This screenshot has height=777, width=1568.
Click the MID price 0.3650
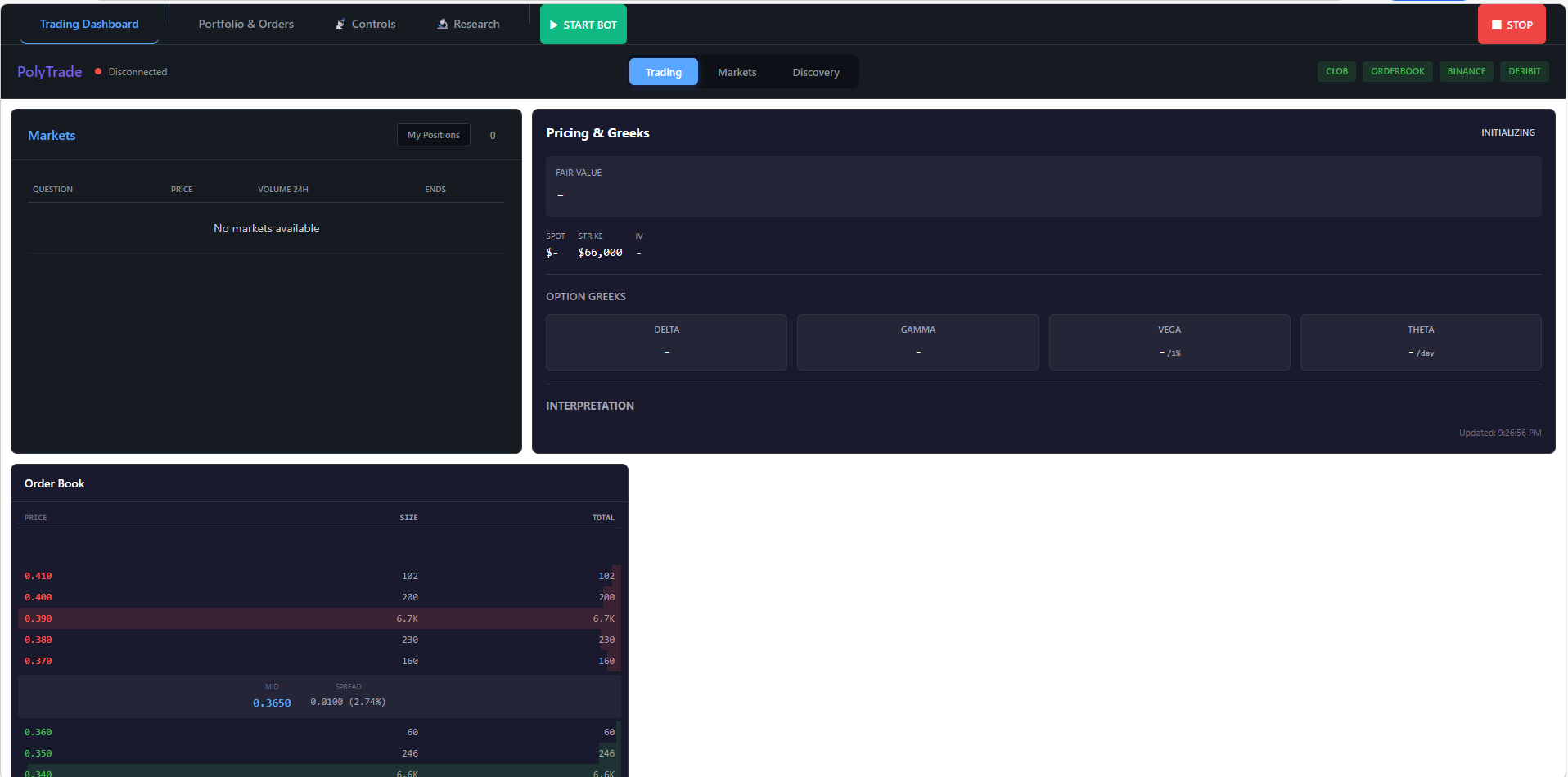[272, 703]
